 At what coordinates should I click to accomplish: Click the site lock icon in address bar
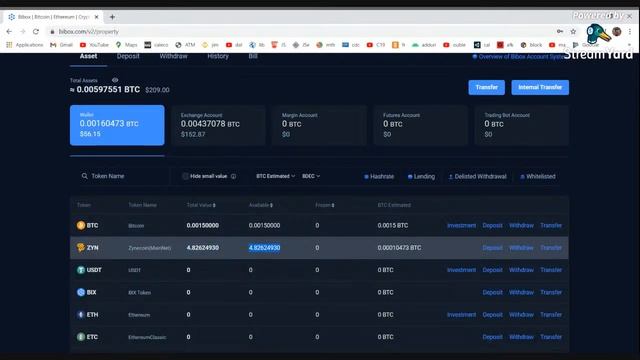click(x=52, y=31)
